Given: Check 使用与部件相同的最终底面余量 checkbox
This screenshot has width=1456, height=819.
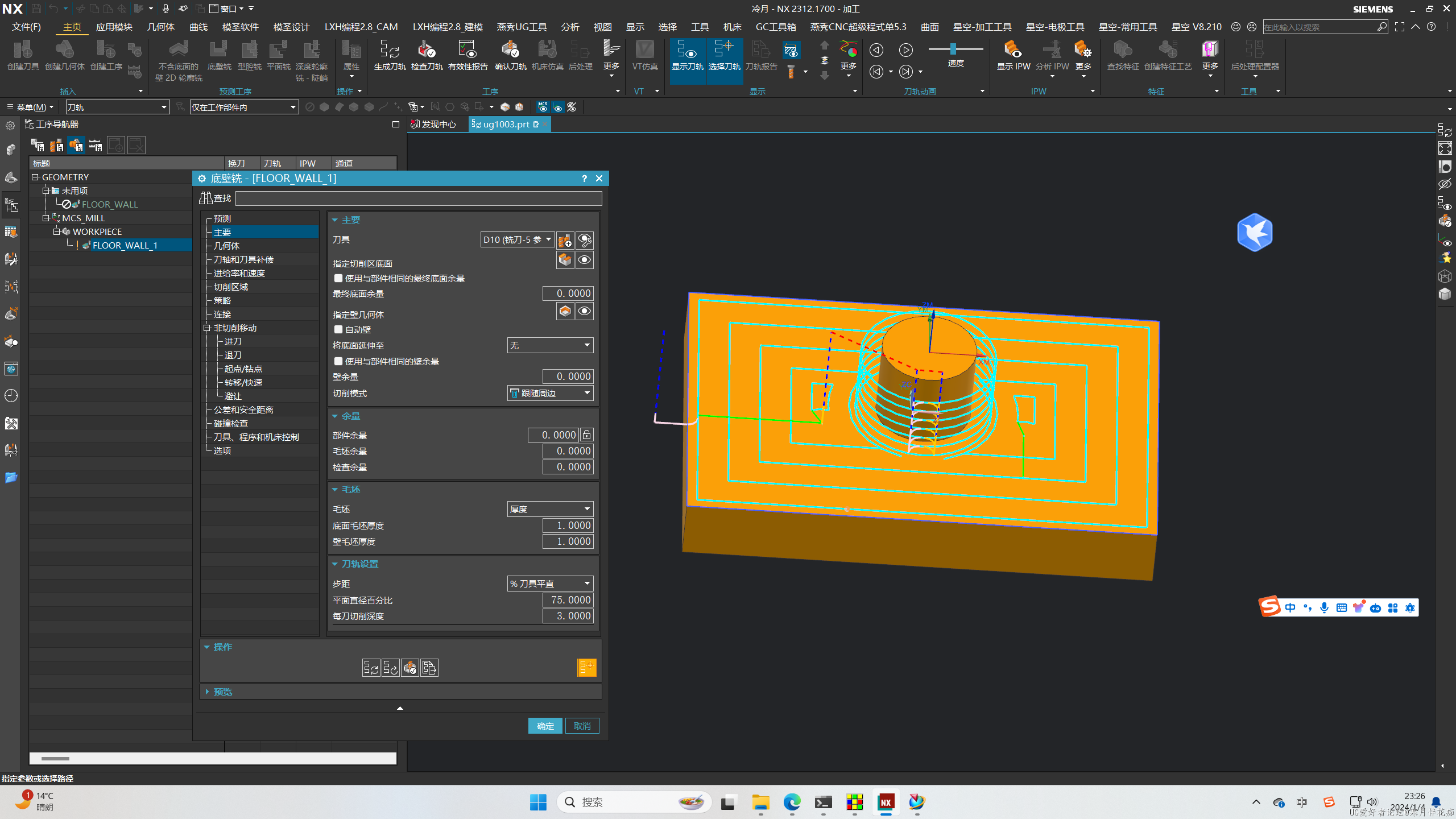Looking at the screenshot, I should (338, 278).
